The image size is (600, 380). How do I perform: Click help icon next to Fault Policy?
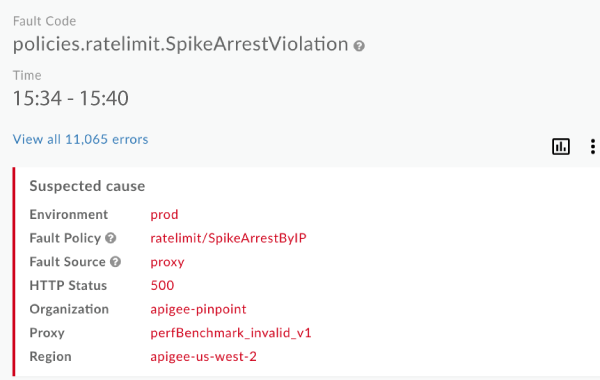tap(111, 238)
